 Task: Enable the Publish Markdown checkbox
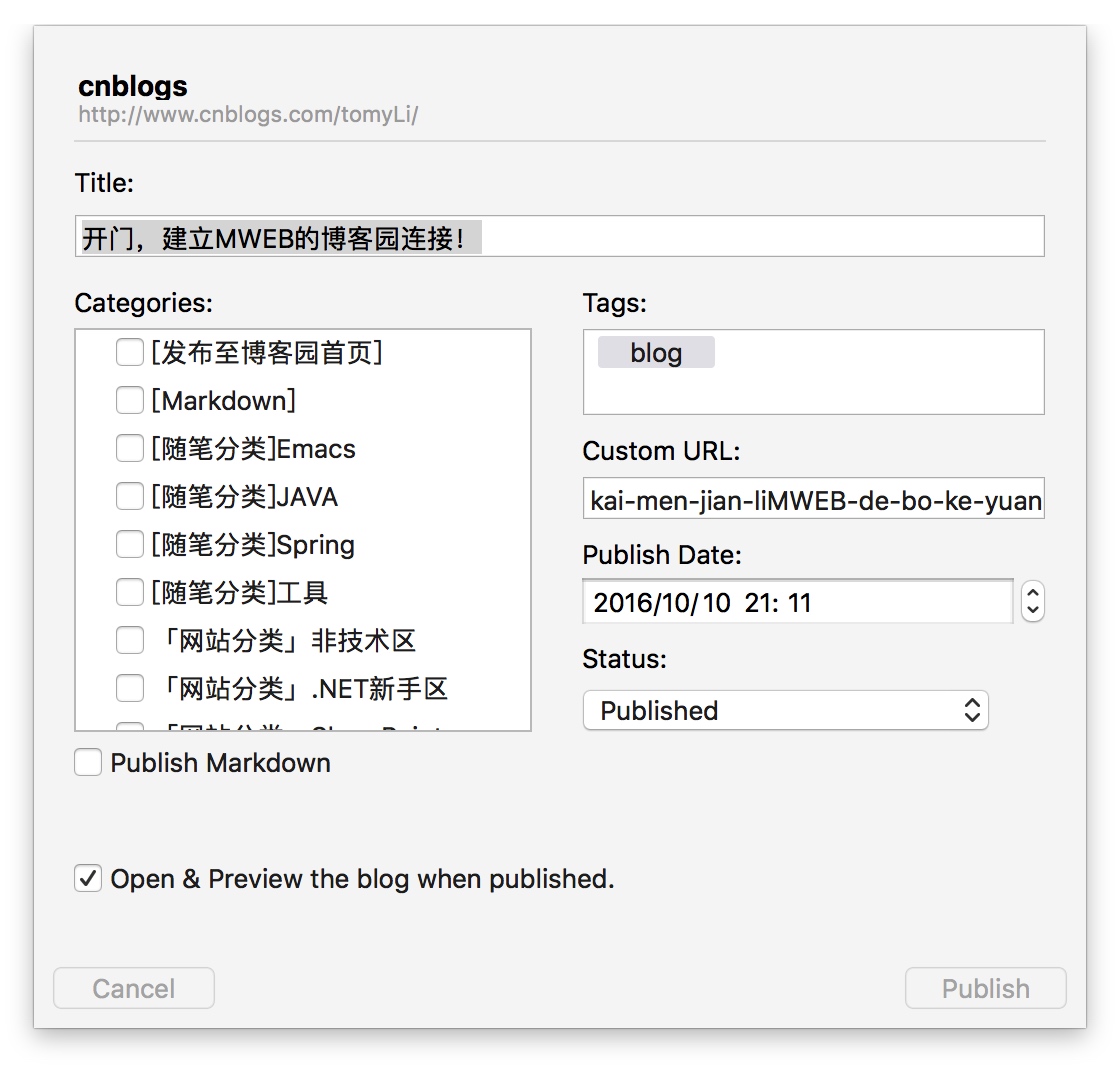(88, 762)
